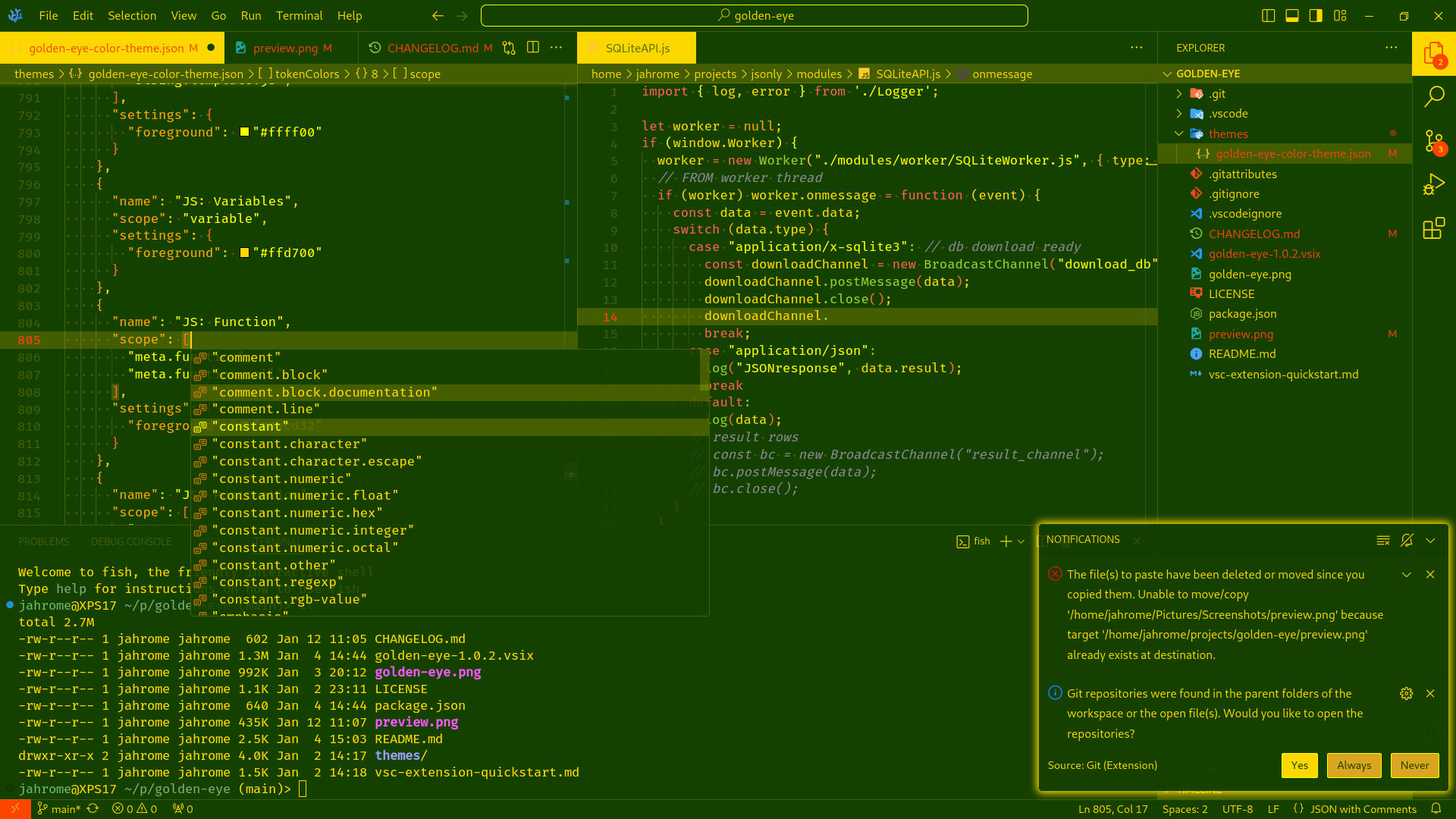Switch to the CHANGELOG.md tab
The image size is (1456, 819).
pyautogui.click(x=432, y=48)
